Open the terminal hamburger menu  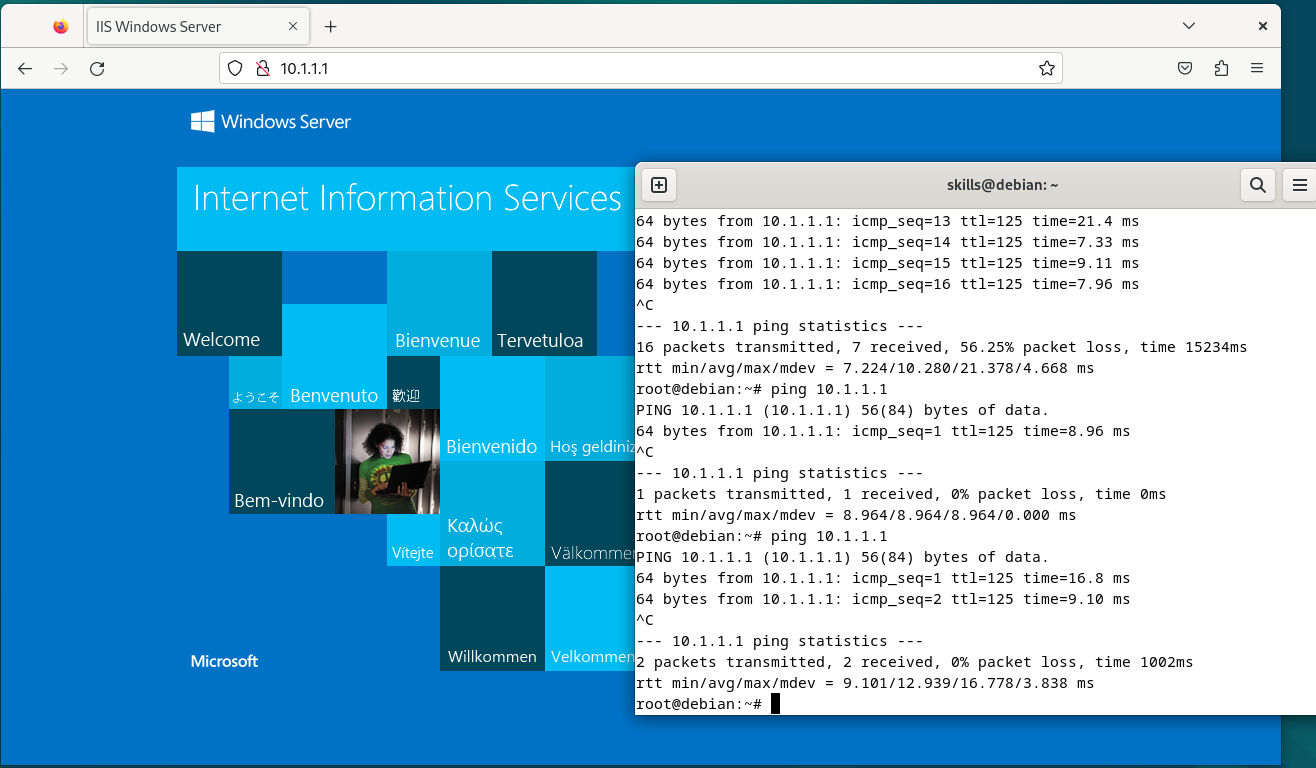(1300, 185)
